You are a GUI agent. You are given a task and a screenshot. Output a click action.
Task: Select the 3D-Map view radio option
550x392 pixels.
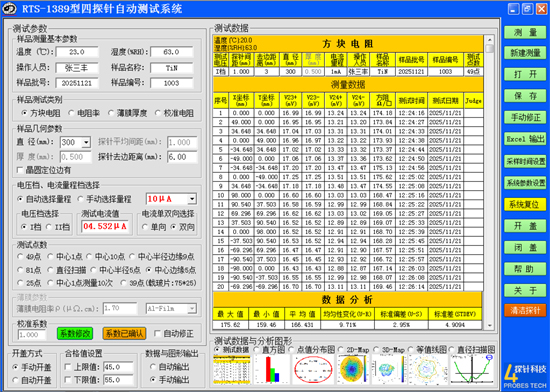pyautogui.click(x=388, y=350)
